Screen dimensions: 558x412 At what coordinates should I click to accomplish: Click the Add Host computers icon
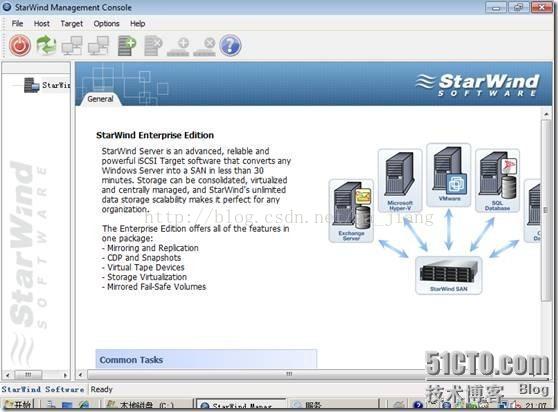pyautogui.click(x=72, y=46)
